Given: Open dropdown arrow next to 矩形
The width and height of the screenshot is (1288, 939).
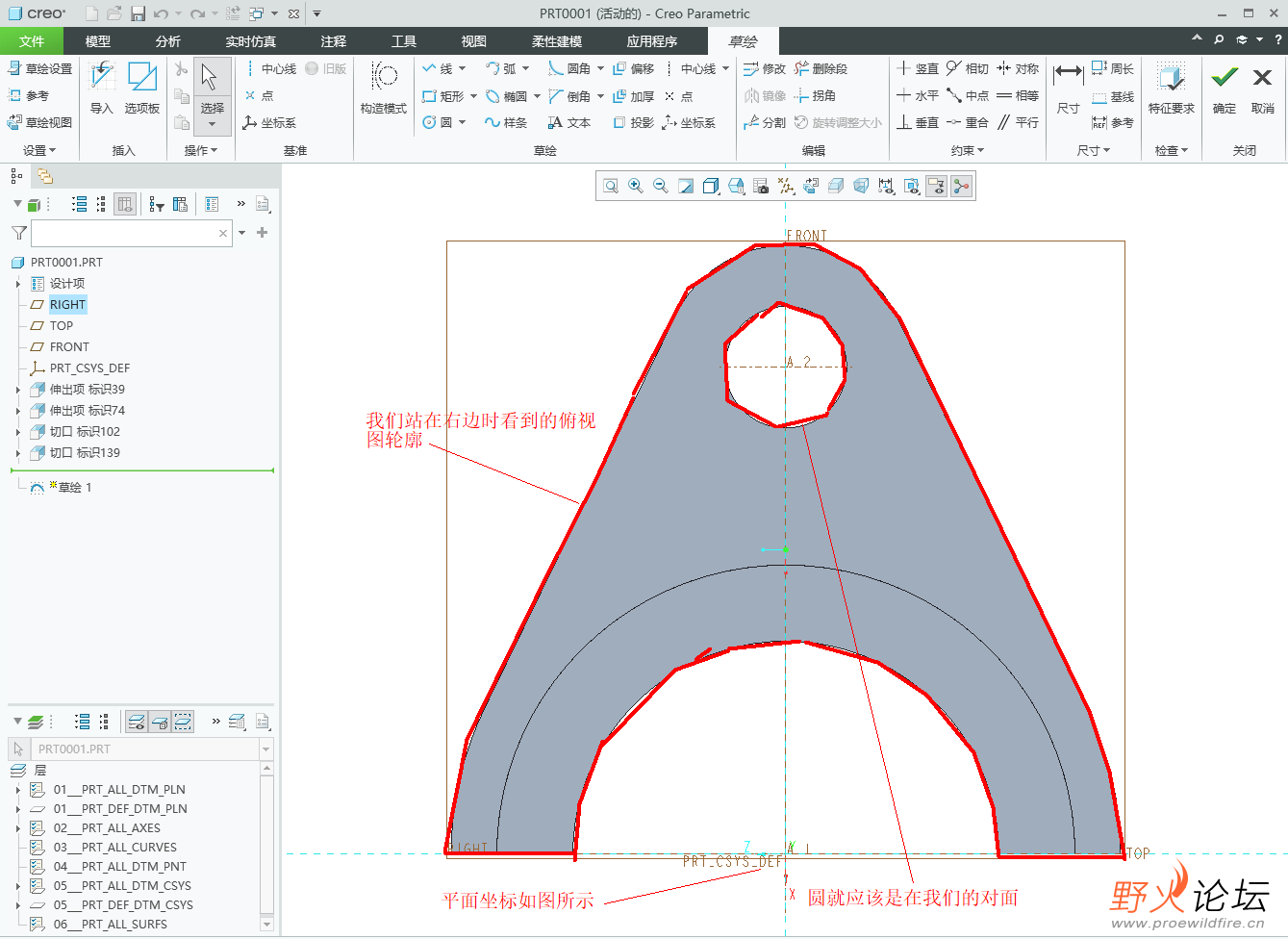Looking at the screenshot, I should point(474,96).
